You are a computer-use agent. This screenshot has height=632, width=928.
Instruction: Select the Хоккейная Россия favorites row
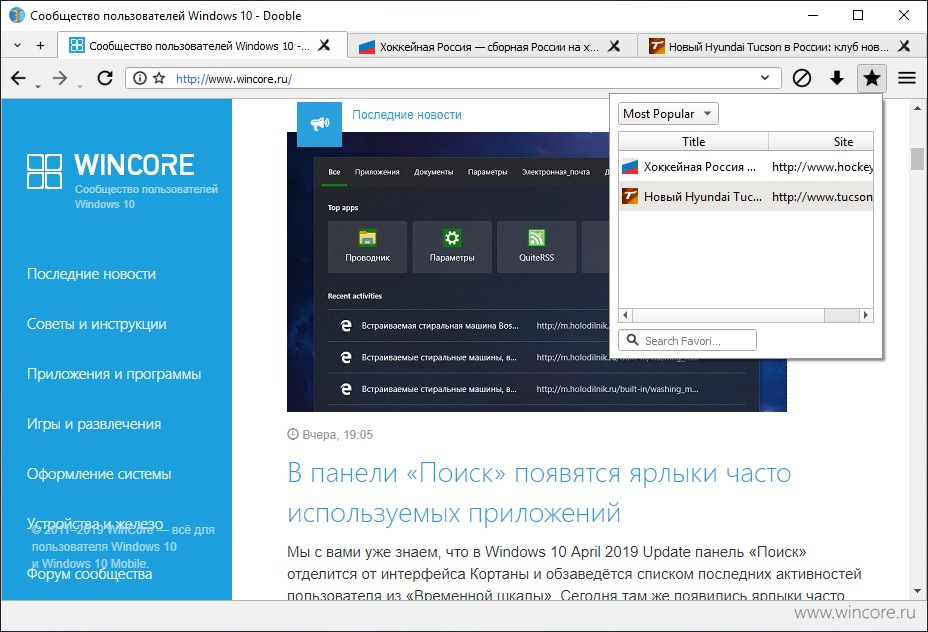click(746, 167)
